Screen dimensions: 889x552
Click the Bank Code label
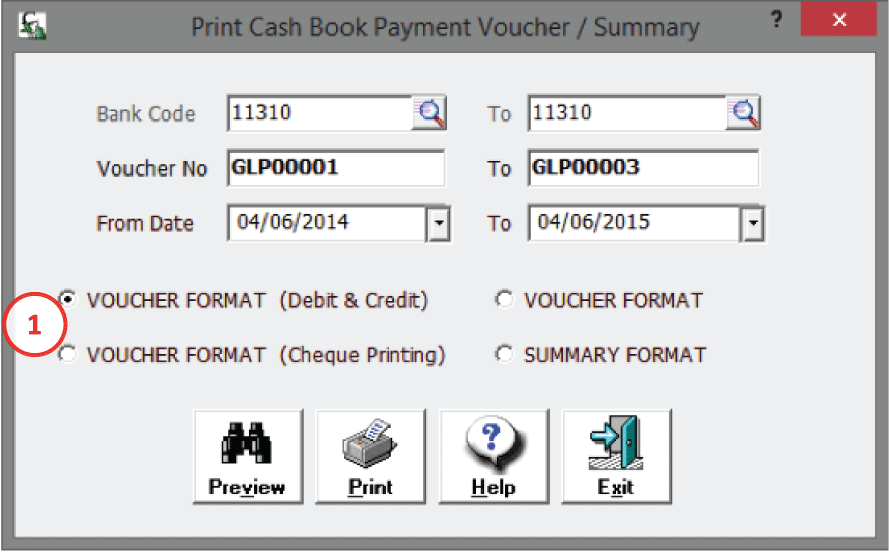(146, 114)
